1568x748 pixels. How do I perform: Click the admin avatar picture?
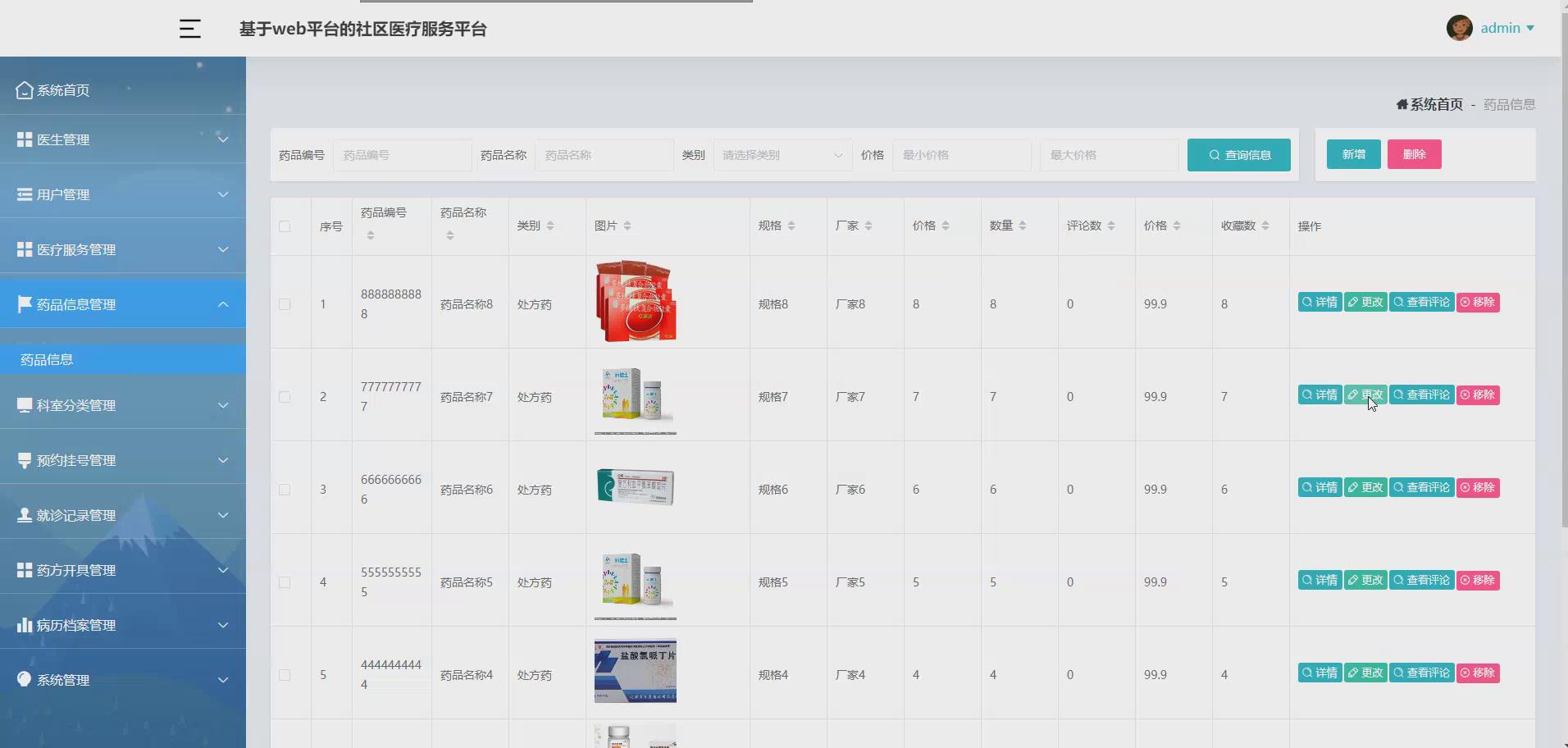click(1459, 28)
